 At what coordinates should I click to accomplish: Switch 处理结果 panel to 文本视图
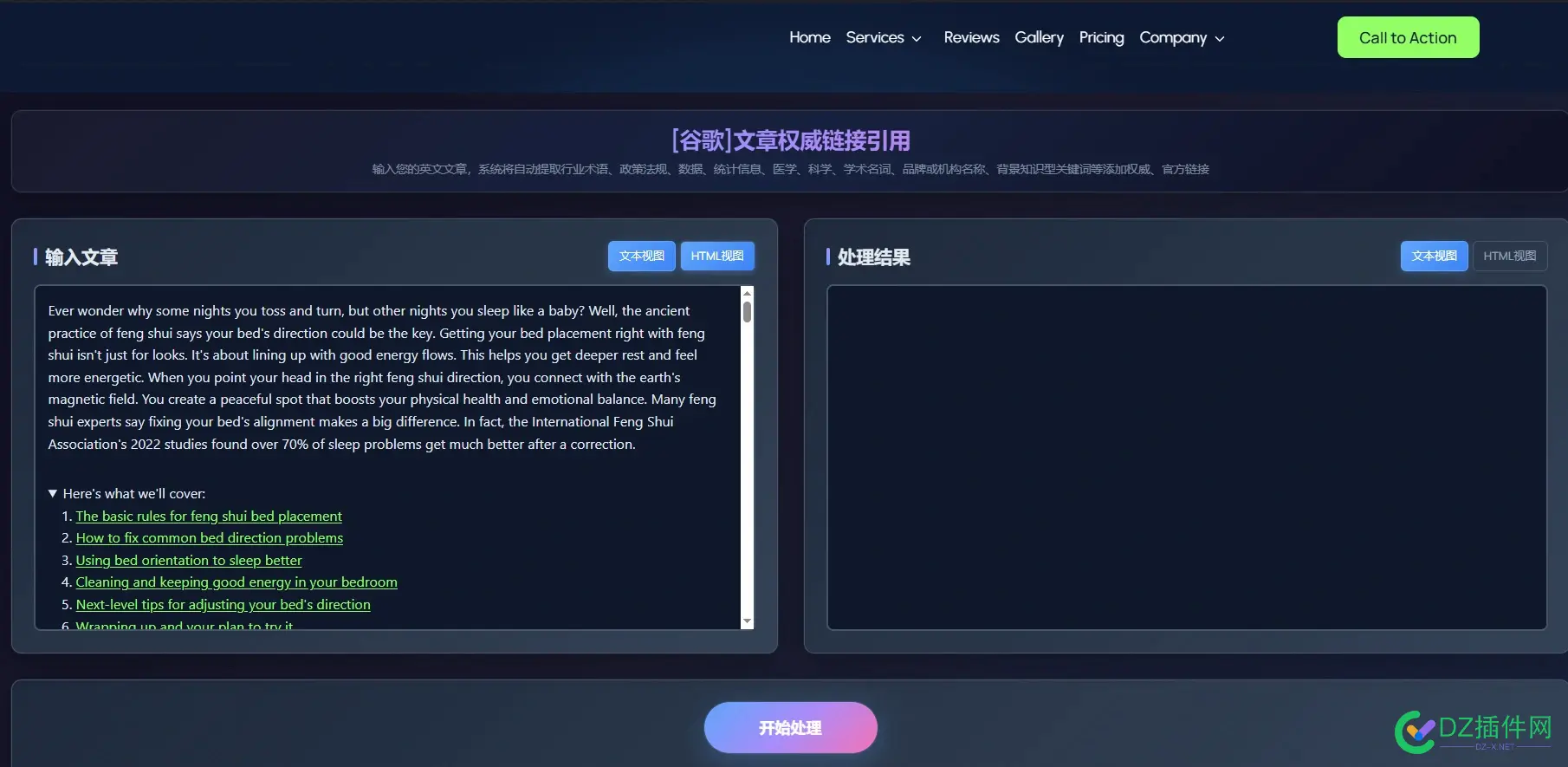click(1434, 256)
